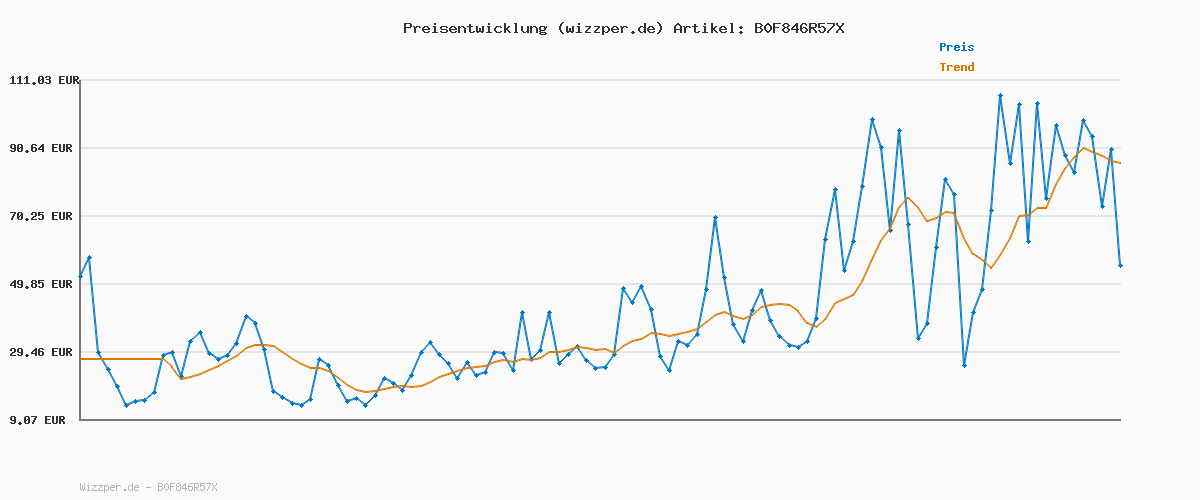1200x500 pixels.
Task: Click the article ID B0F846R57X in title
Action: tap(799, 28)
